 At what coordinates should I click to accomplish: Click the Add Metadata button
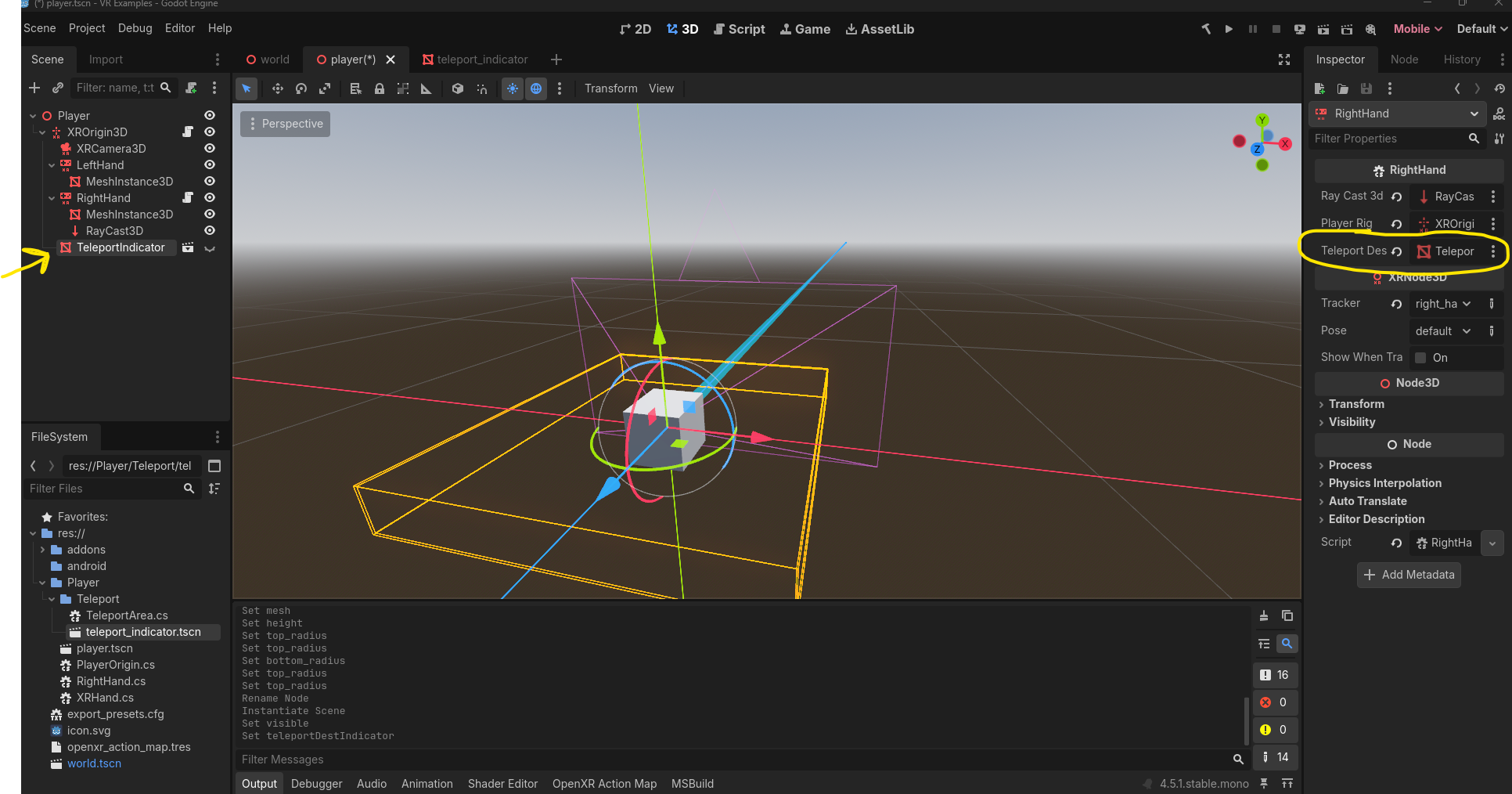coord(1409,575)
